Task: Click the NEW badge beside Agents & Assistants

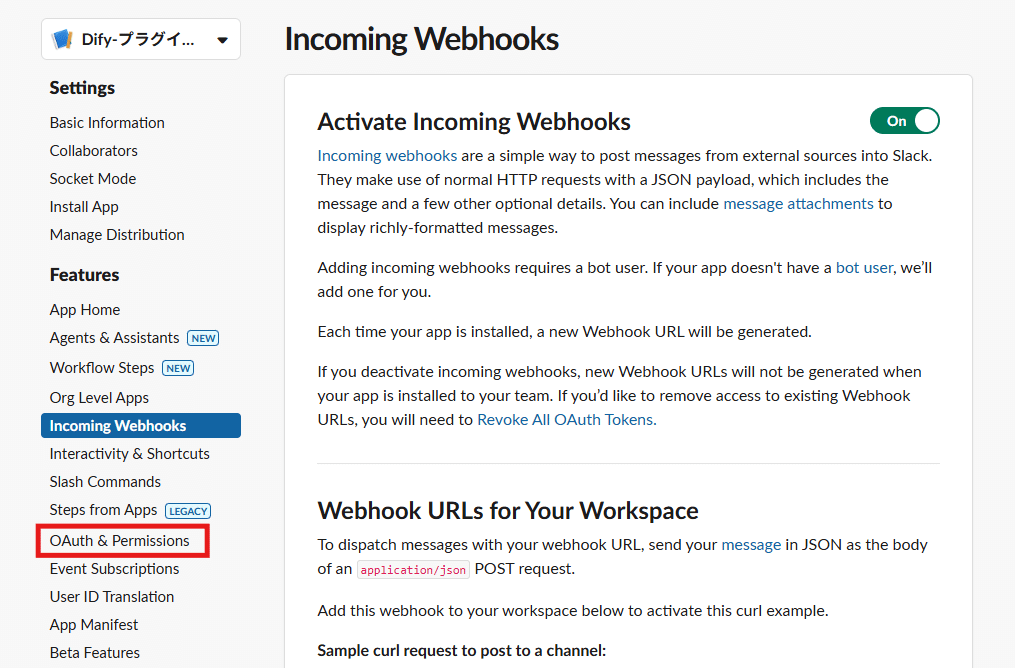Action: [203, 339]
